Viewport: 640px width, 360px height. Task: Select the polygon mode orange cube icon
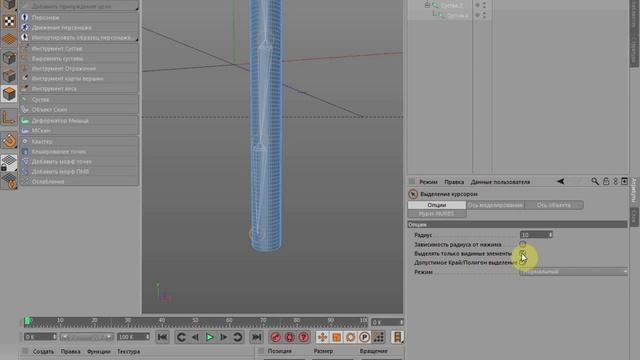(9, 94)
